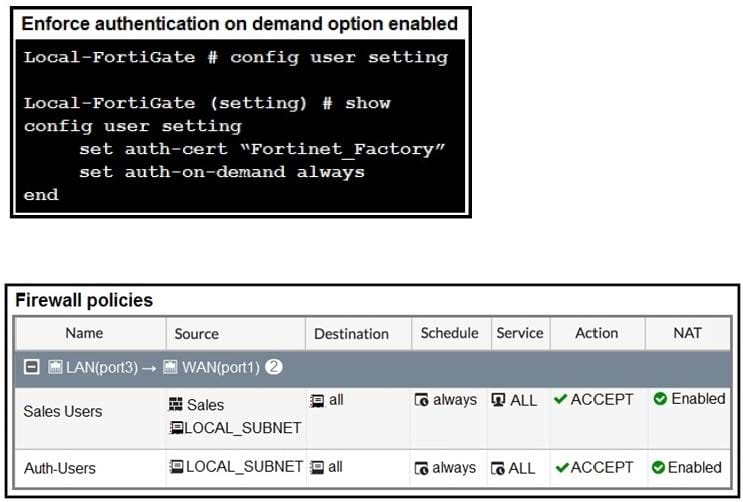
Task: Sort by the Name column header
Action: [84, 333]
